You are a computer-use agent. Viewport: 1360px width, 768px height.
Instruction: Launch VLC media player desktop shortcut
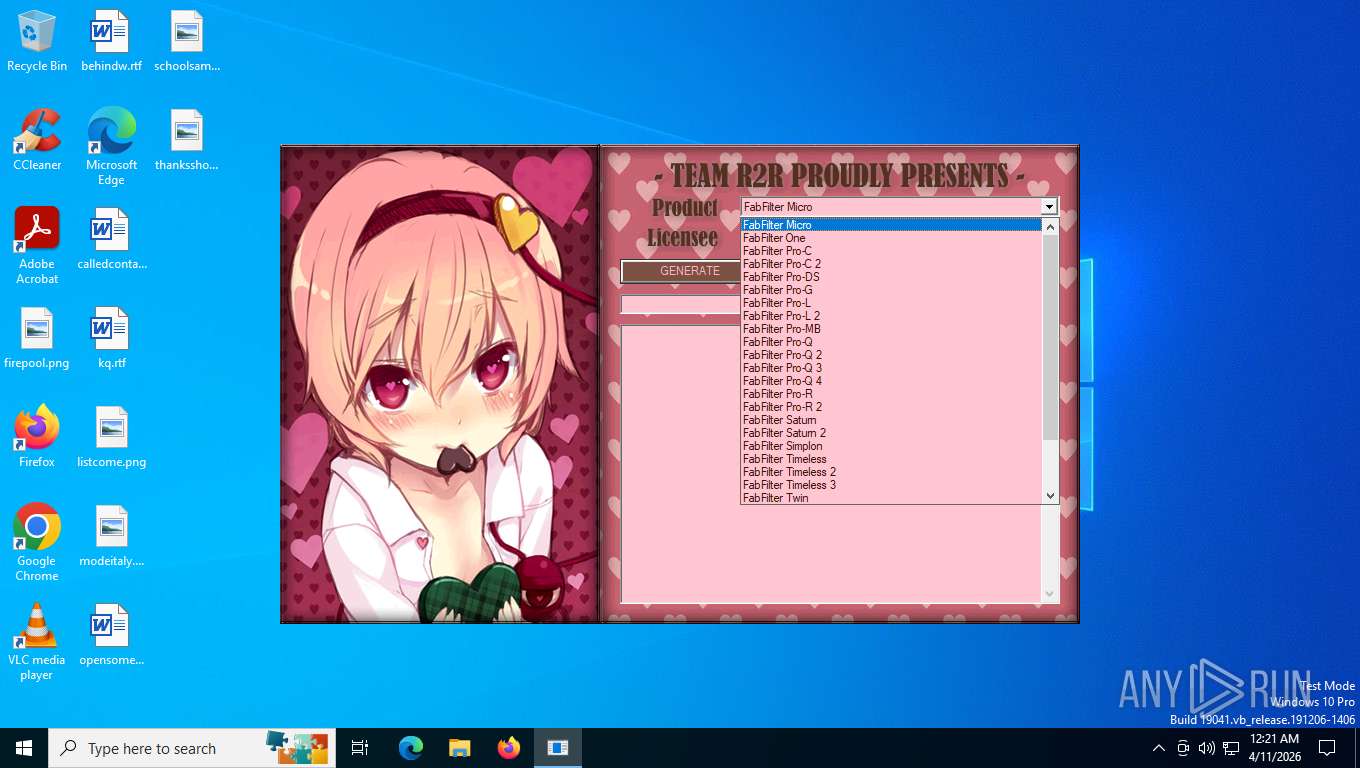click(x=37, y=641)
